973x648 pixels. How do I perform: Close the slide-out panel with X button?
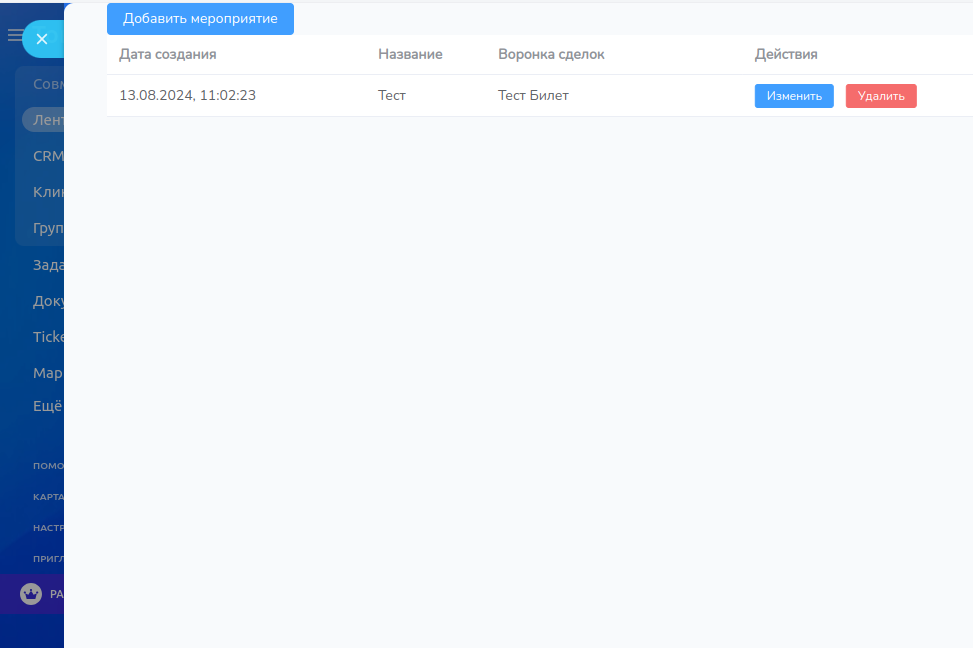pos(42,39)
